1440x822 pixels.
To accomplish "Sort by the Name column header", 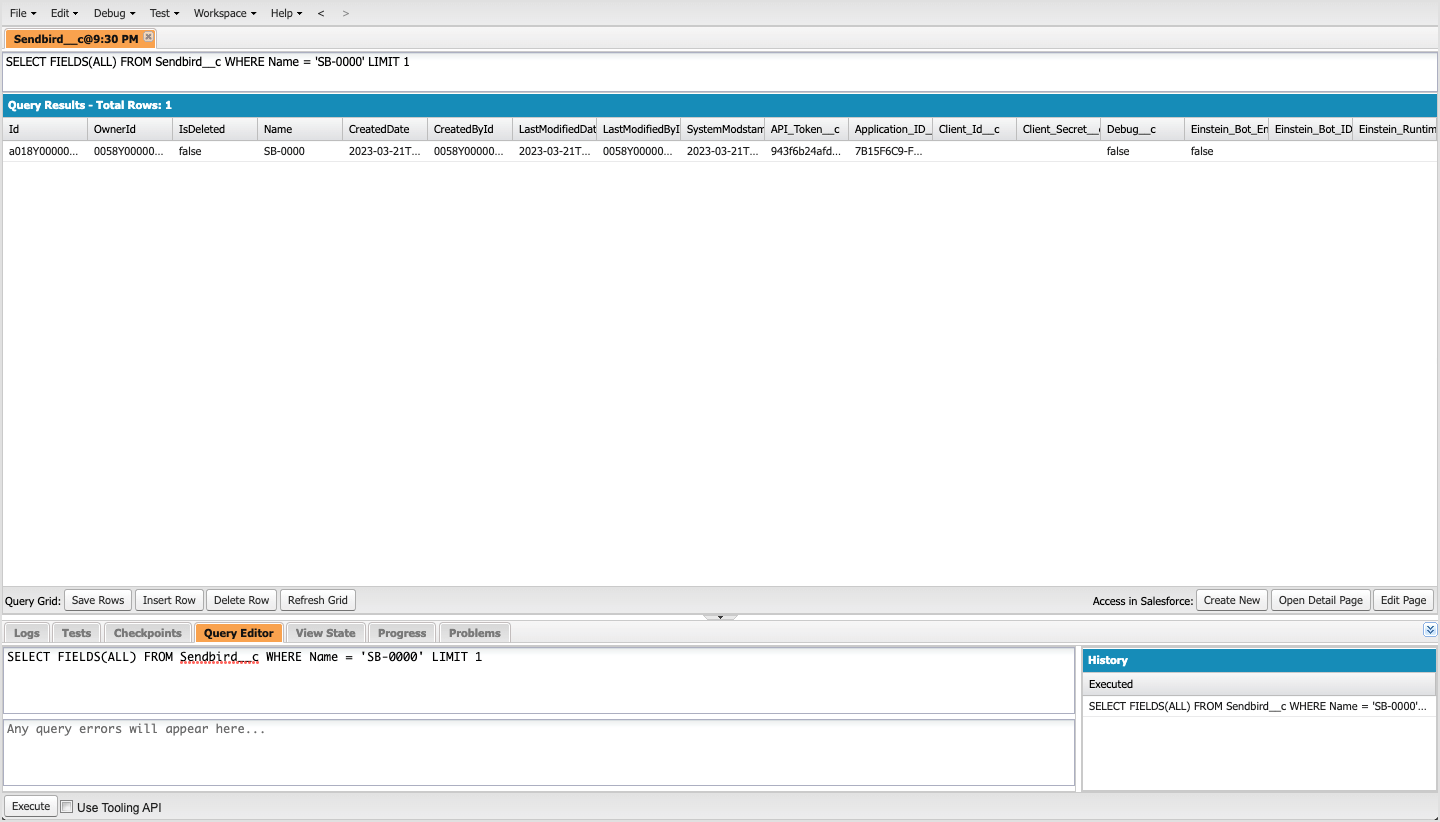I will [300, 129].
